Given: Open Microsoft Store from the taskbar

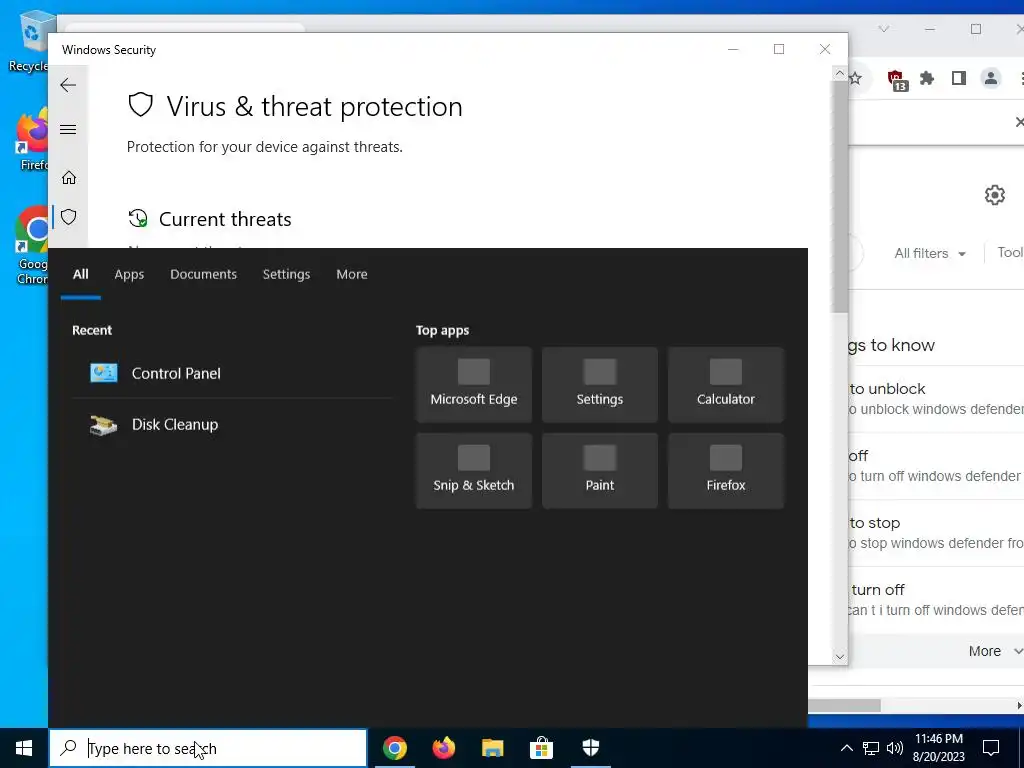Looking at the screenshot, I should tap(541, 748).
